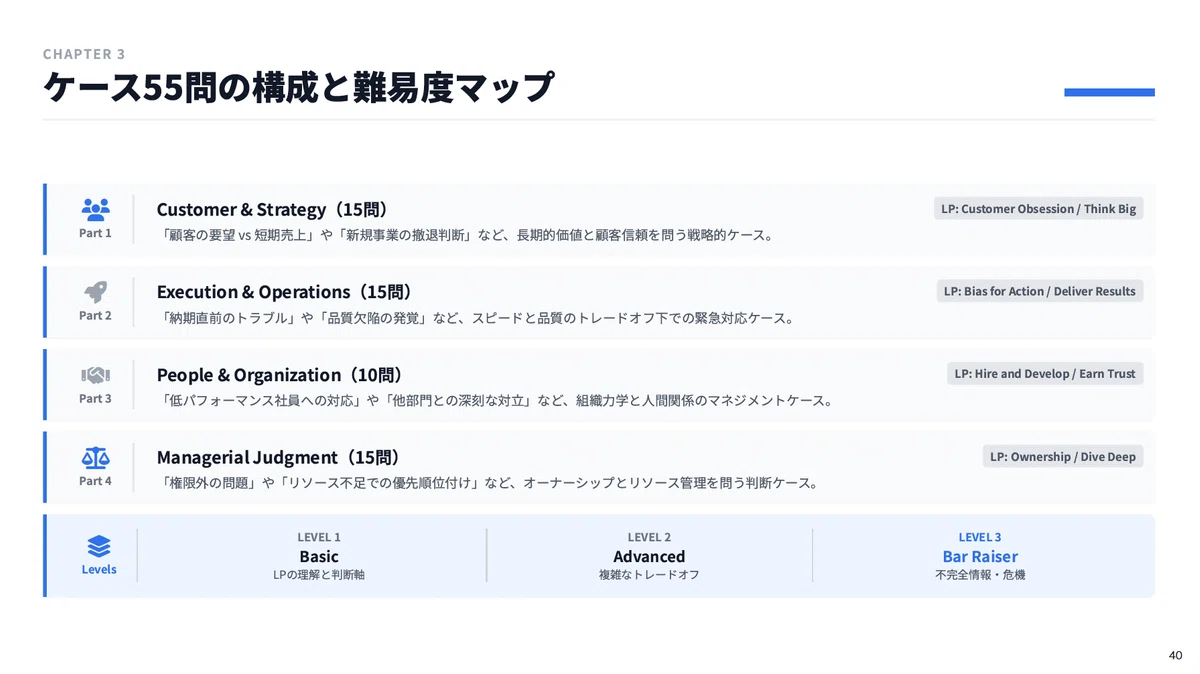Click the Part 3 handshake icon
This screenshot has height=674, width=1200.
tap(96, 375)
